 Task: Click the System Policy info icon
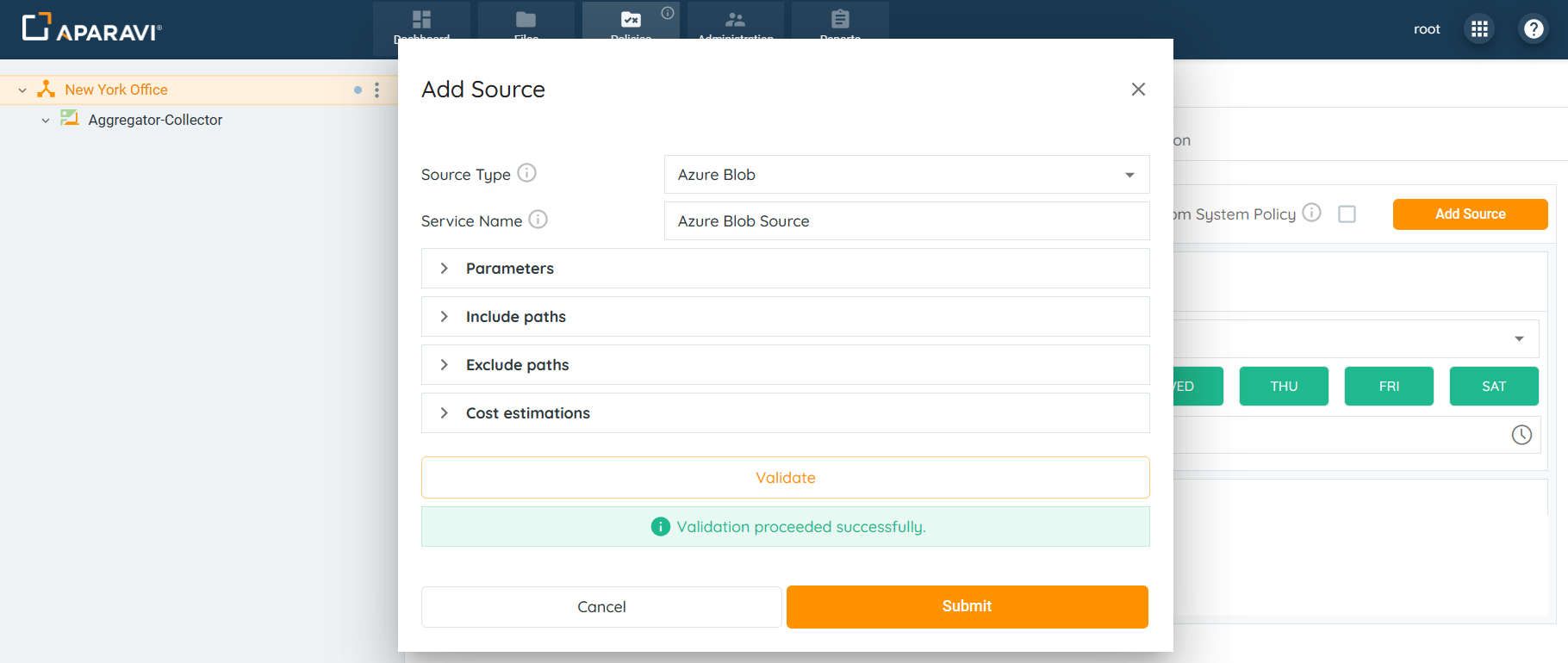pos(1311,213)
